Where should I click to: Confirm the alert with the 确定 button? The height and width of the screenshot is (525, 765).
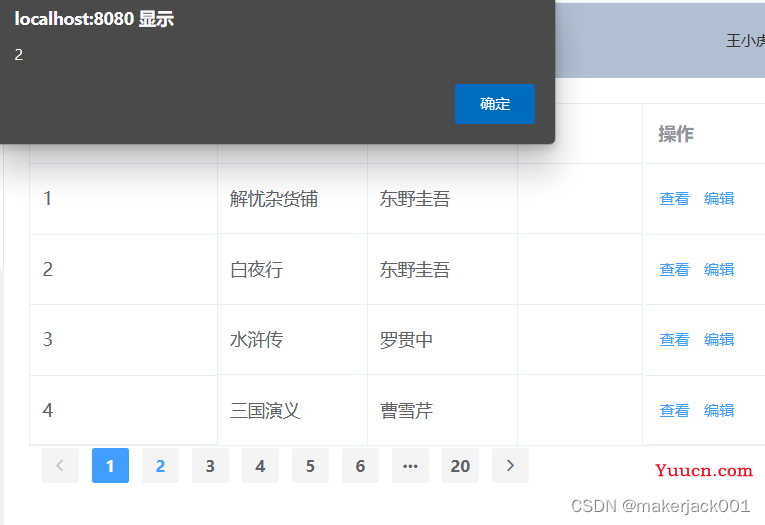pos(495,104)
